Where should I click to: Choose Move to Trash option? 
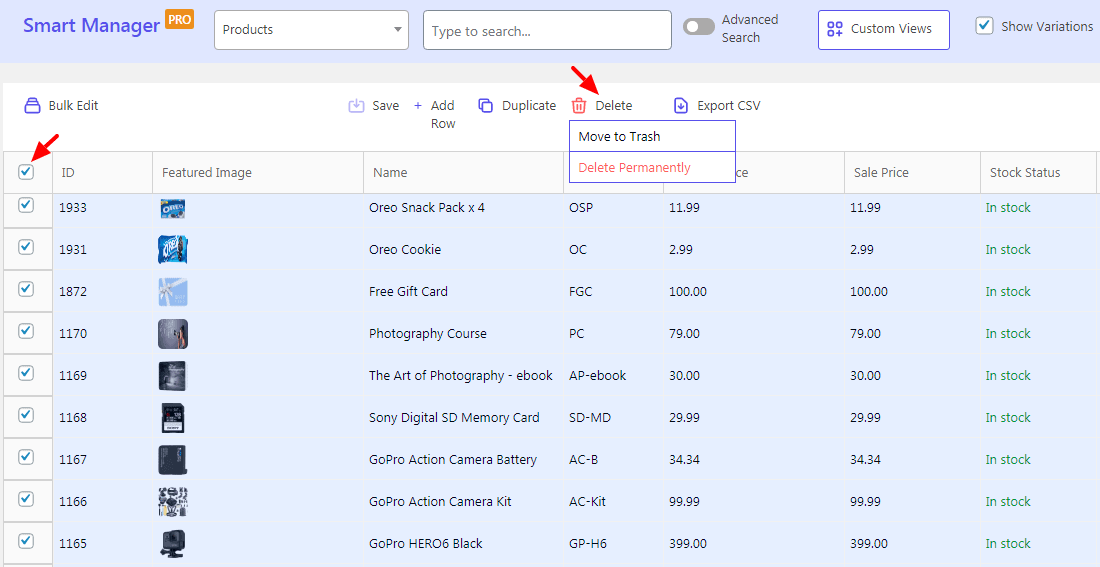point(652,137)
